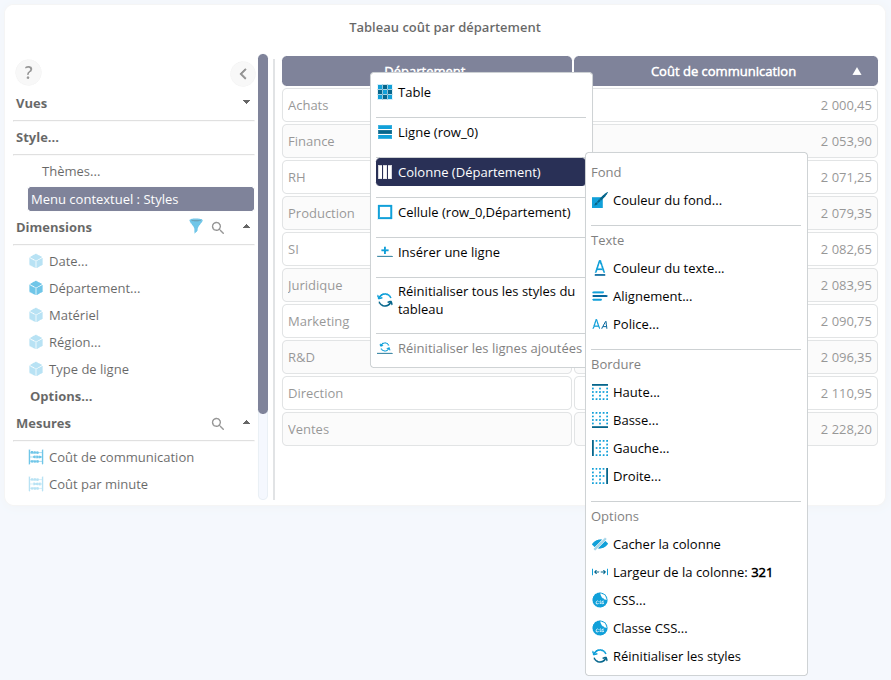Open the Dimensions search magnifier
This screenshot has height=680, width=891.
pyautogui.click(x=218, y=228)
